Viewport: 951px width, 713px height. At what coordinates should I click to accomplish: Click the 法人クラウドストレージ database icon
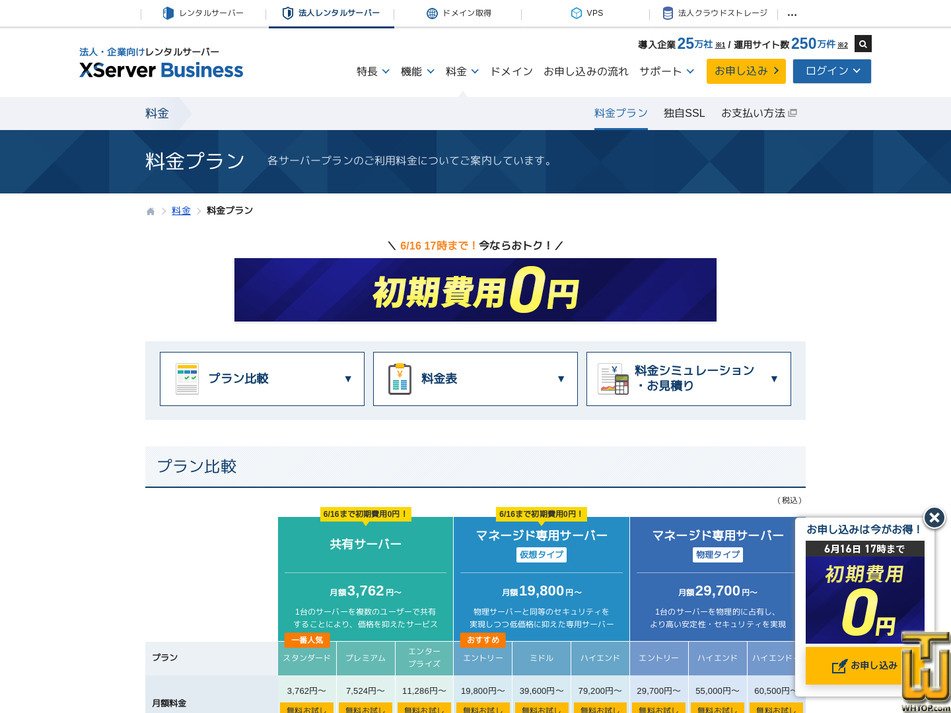tap(668, 13)
